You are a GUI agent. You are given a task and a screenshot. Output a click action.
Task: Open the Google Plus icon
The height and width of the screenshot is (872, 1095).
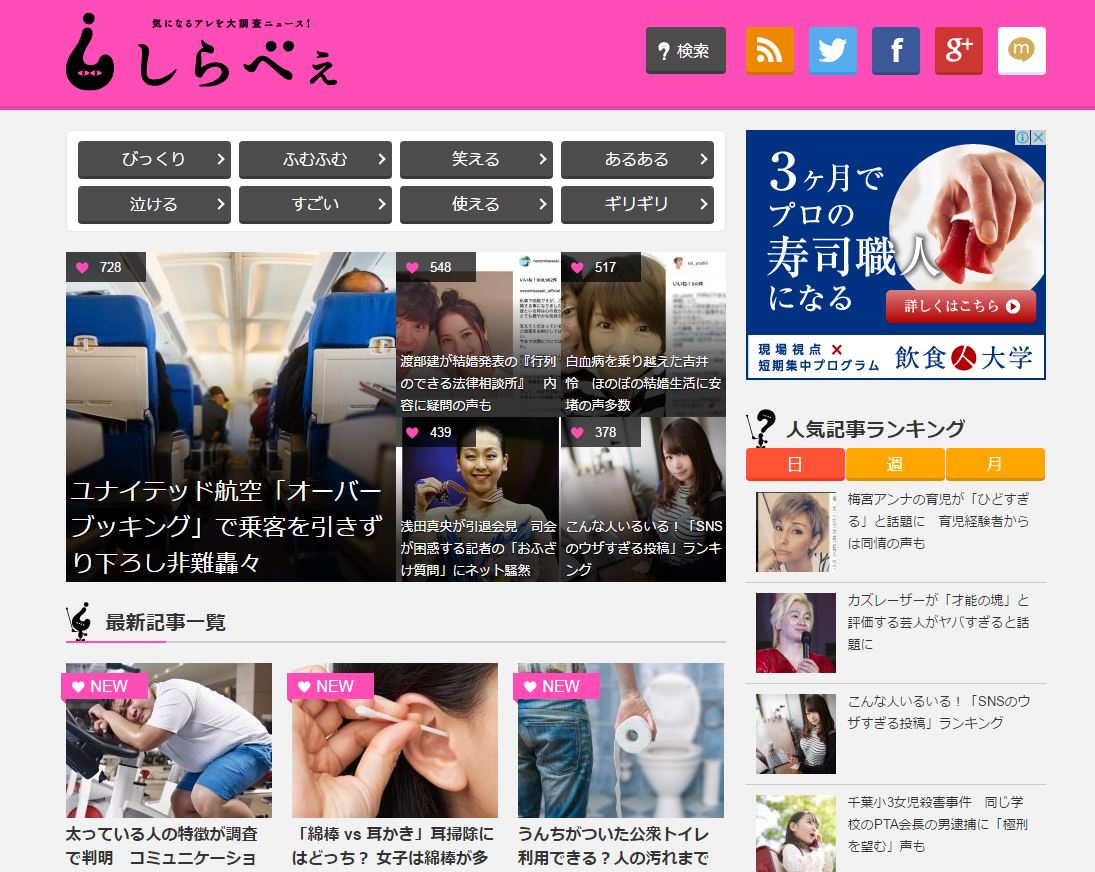958,50
